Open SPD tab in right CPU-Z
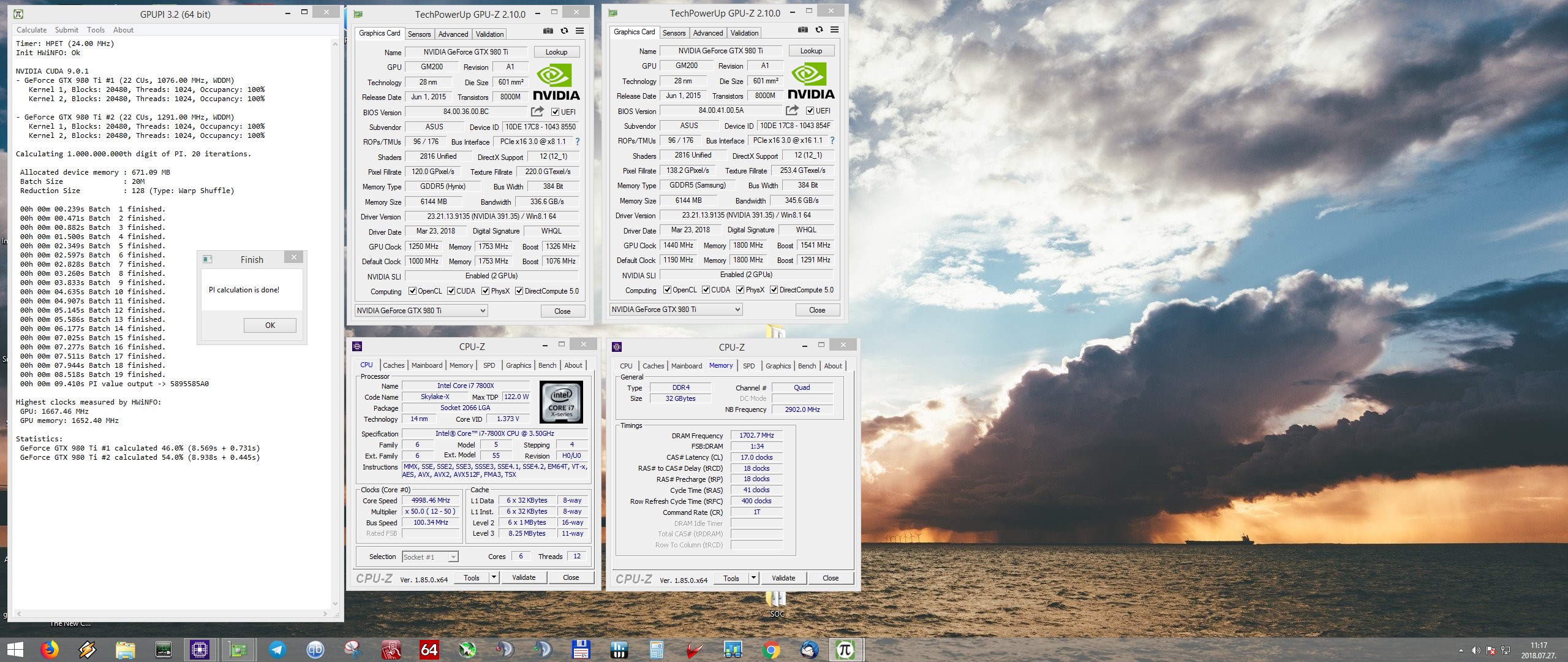 [x=748, y=366]
